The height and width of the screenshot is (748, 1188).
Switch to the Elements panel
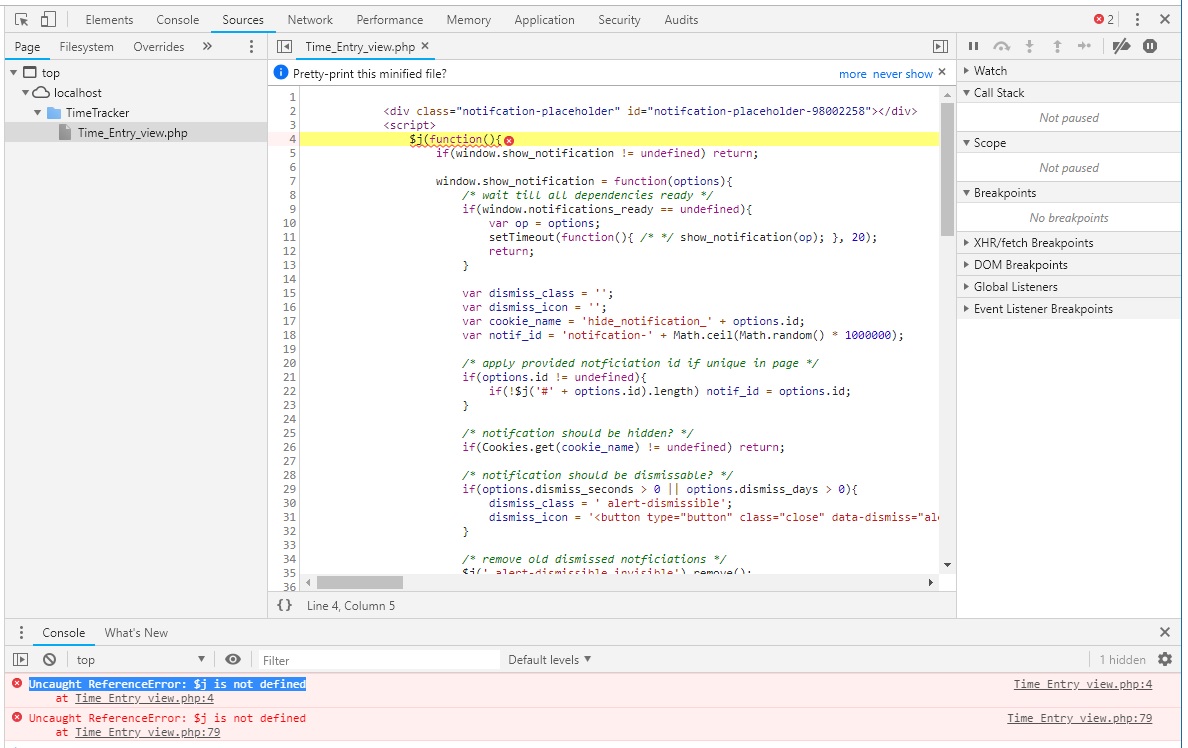click(109, 20)
